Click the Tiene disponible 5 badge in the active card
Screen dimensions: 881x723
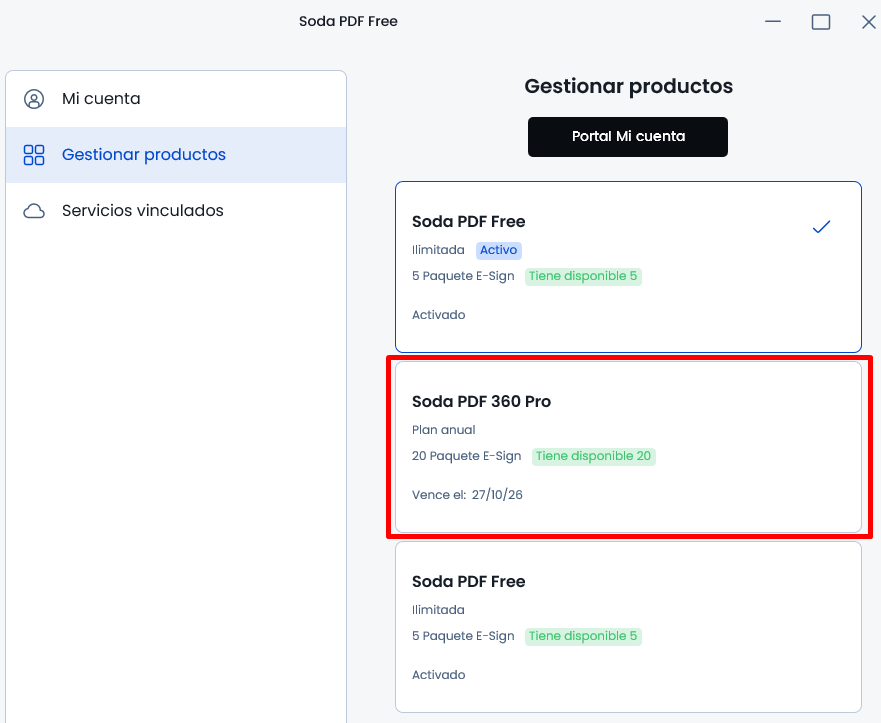pyautogui.click(x=583, y=276)
